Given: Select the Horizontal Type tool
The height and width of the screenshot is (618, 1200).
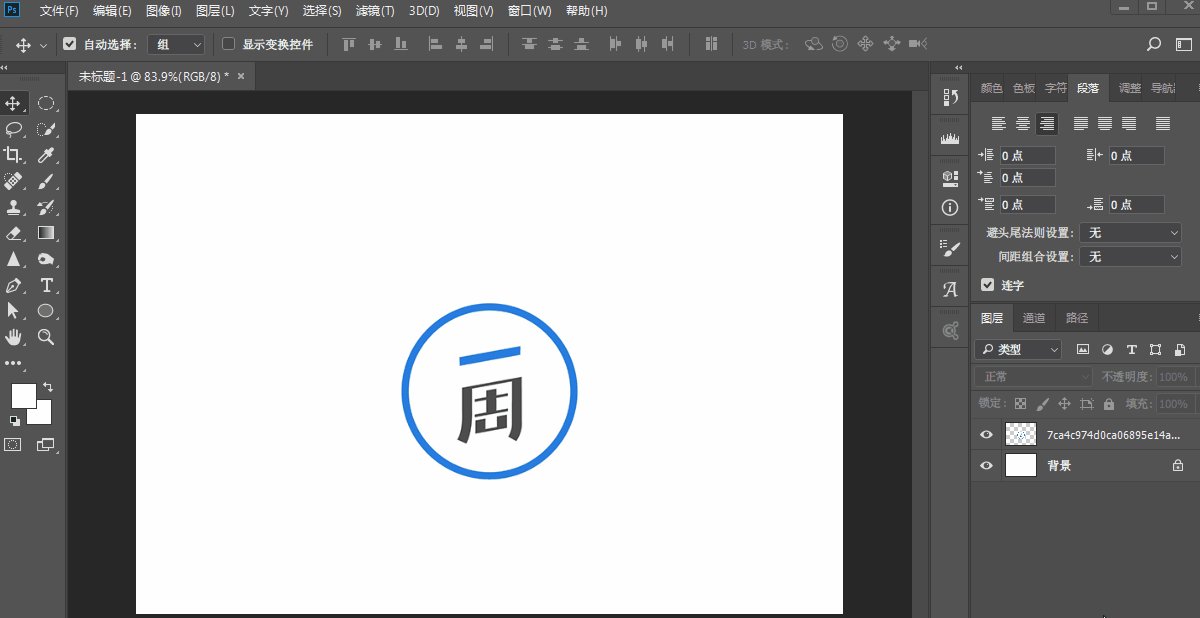Looking at the screenshot, I should pos(46,285).
